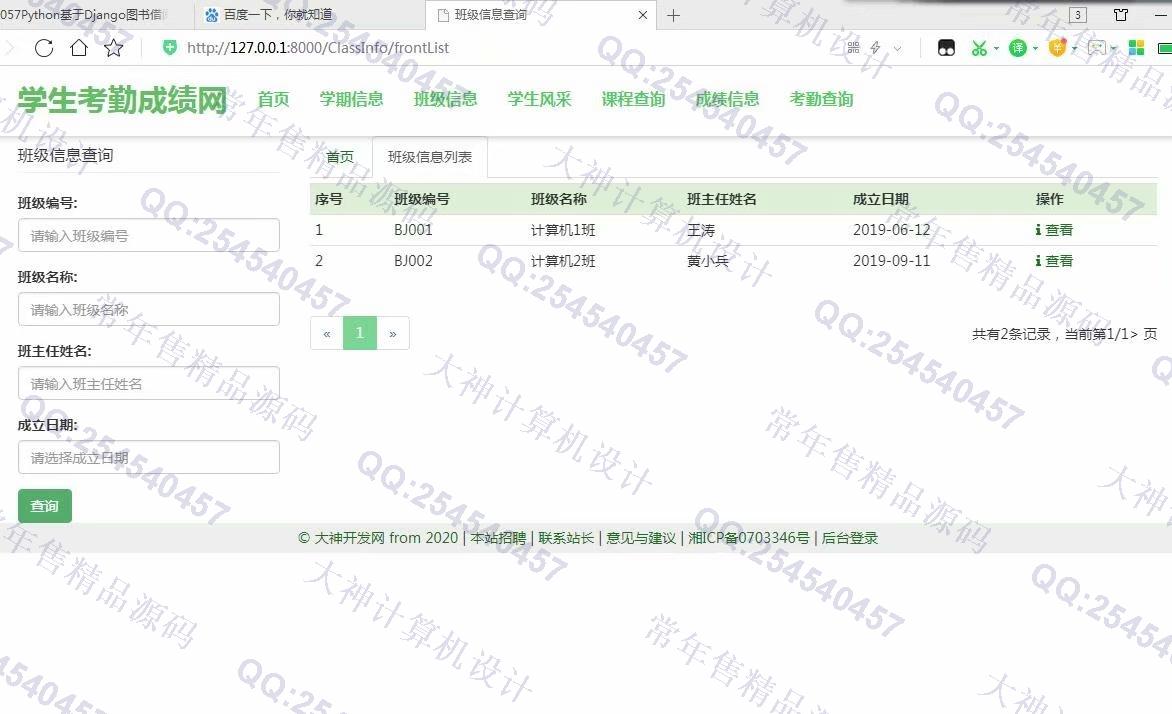
Task: View details of class BJ002
Action: (x=1054, y=261)
